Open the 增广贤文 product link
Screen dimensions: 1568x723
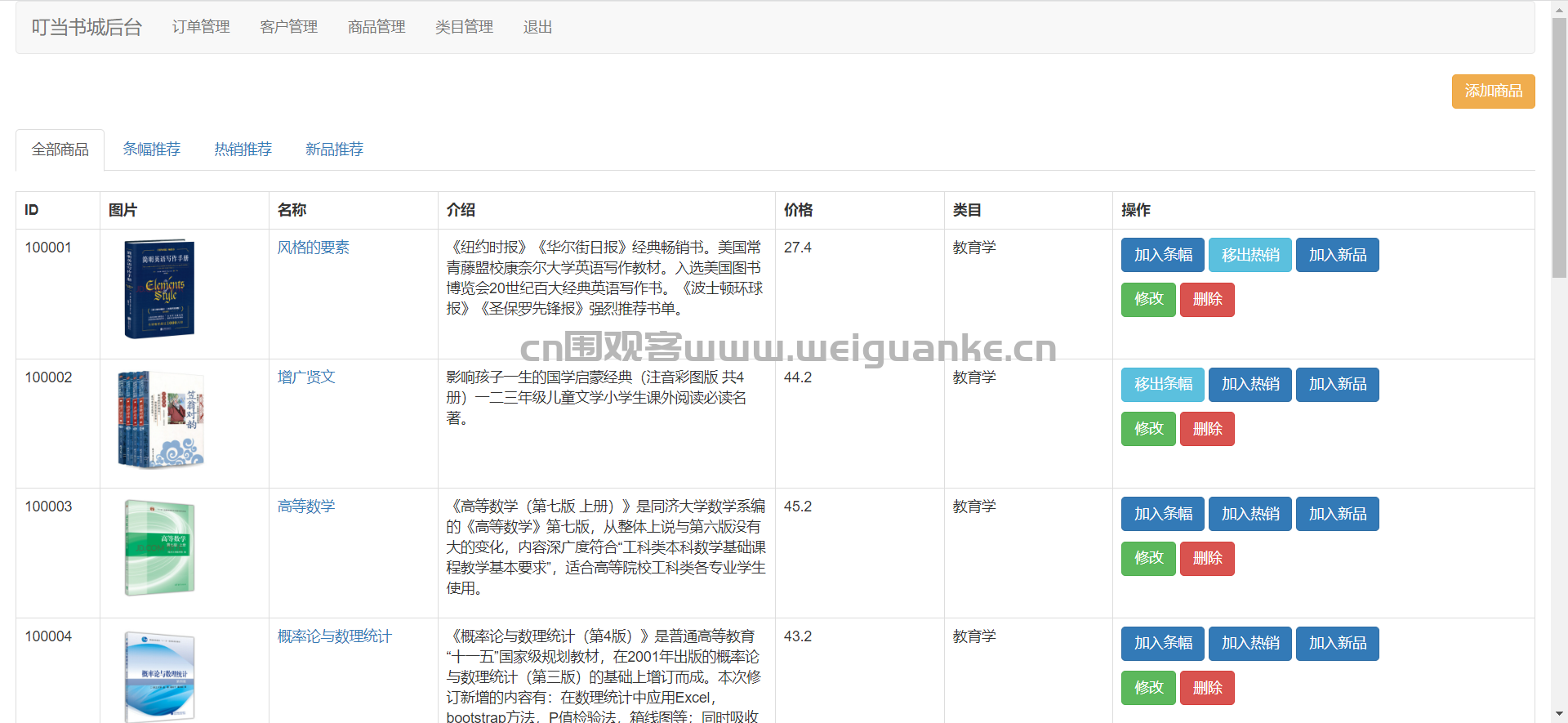click(306, 377)
